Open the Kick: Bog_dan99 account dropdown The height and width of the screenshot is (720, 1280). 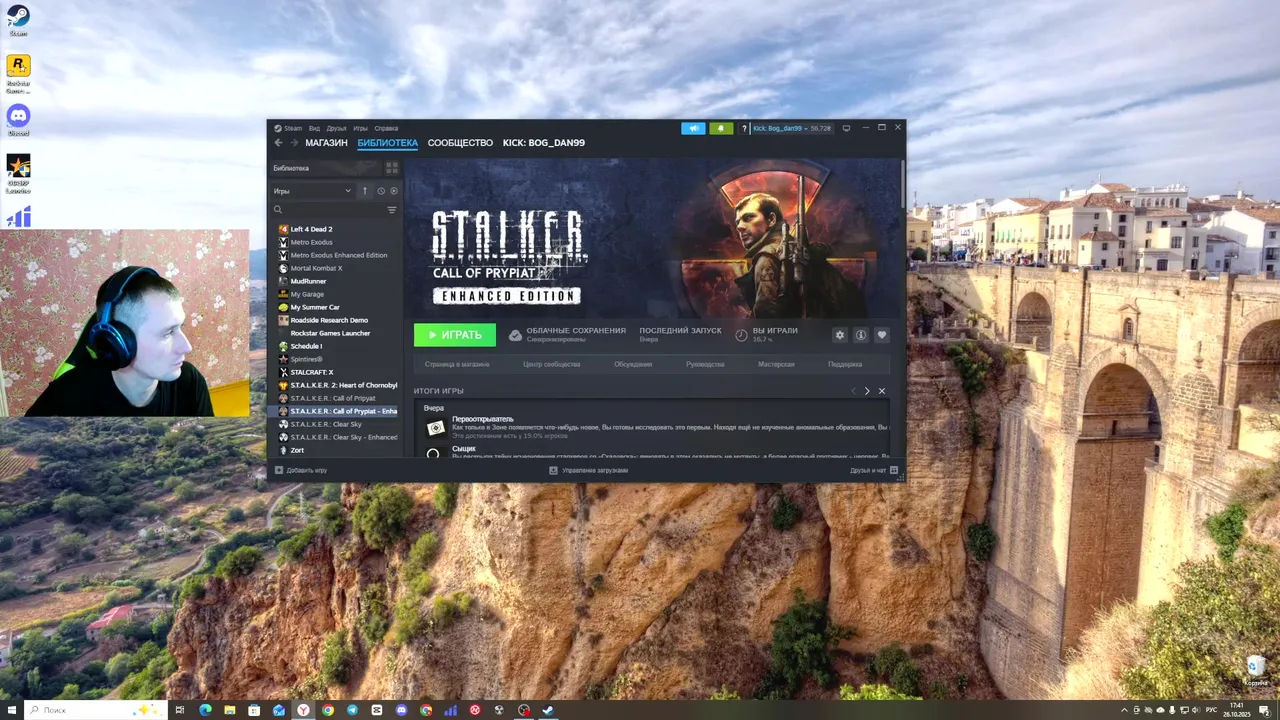click(792, 128)
